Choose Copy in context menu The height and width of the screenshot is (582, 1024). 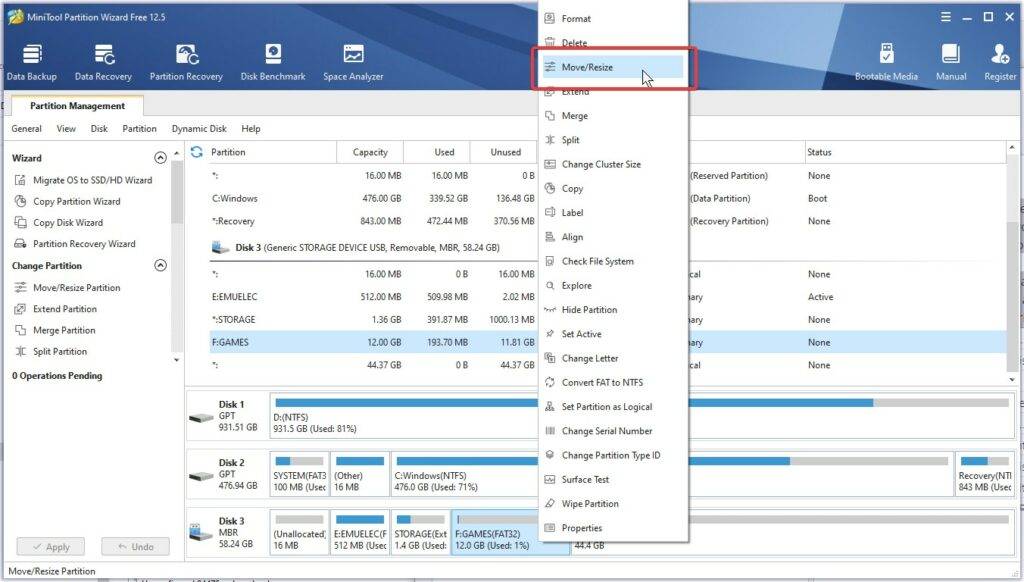pos(613,189)
